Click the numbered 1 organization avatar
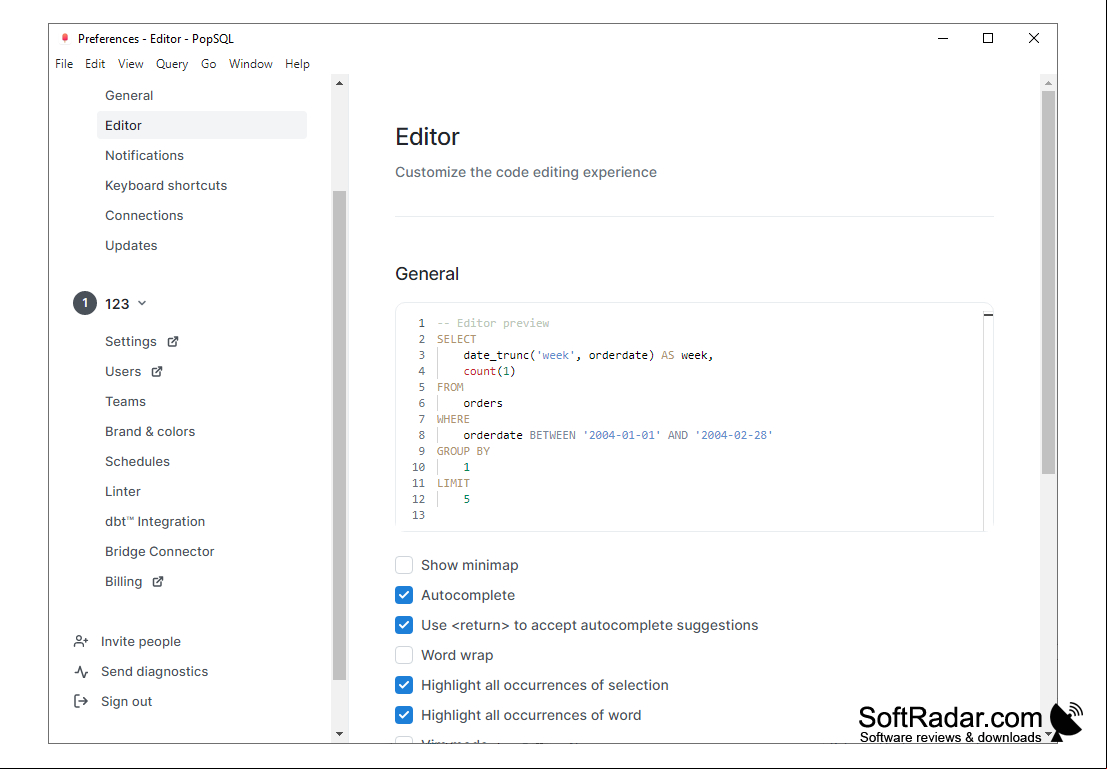 (85, 304)
